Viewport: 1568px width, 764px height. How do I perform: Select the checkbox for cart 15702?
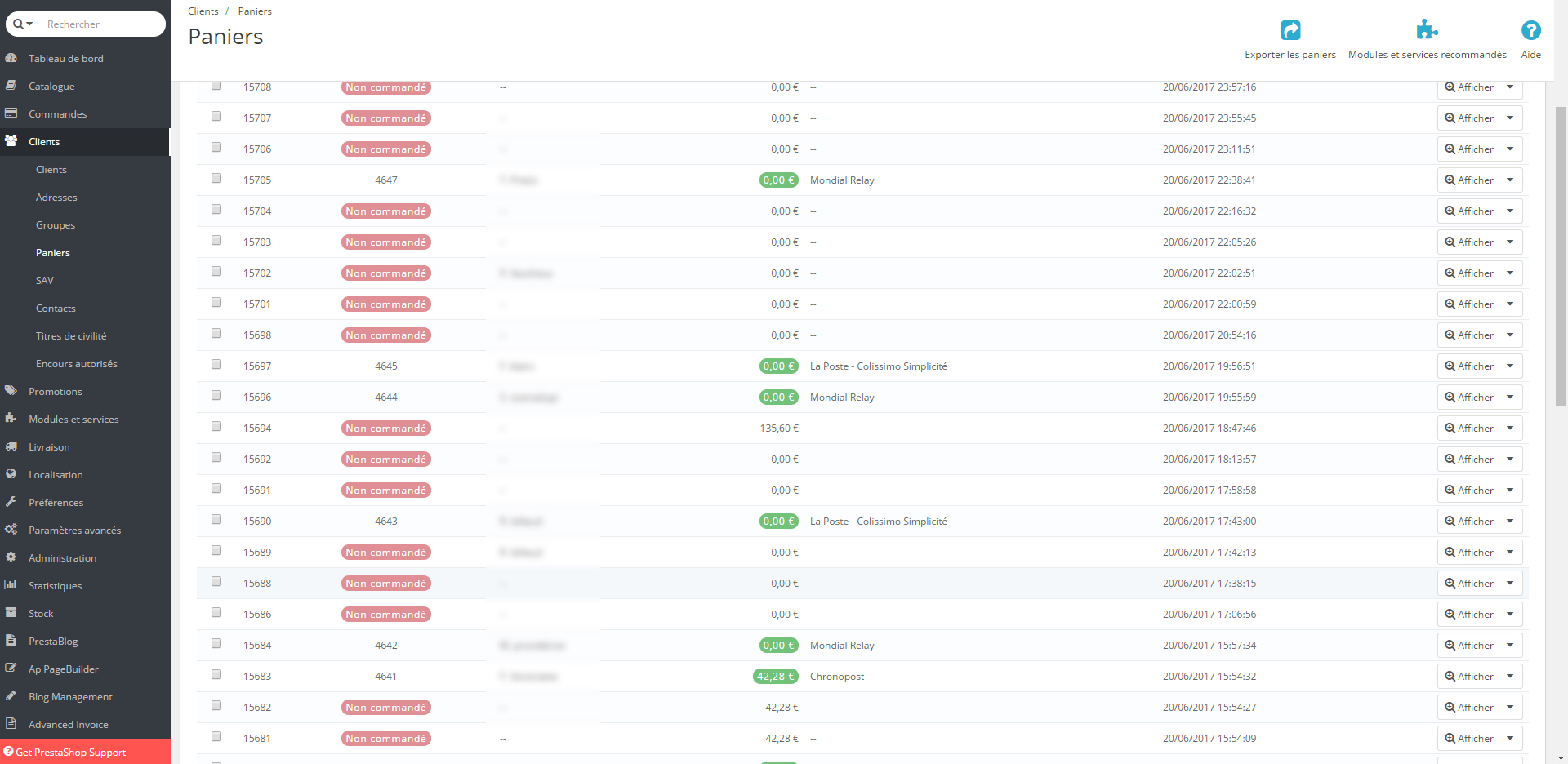coord(216,272)
